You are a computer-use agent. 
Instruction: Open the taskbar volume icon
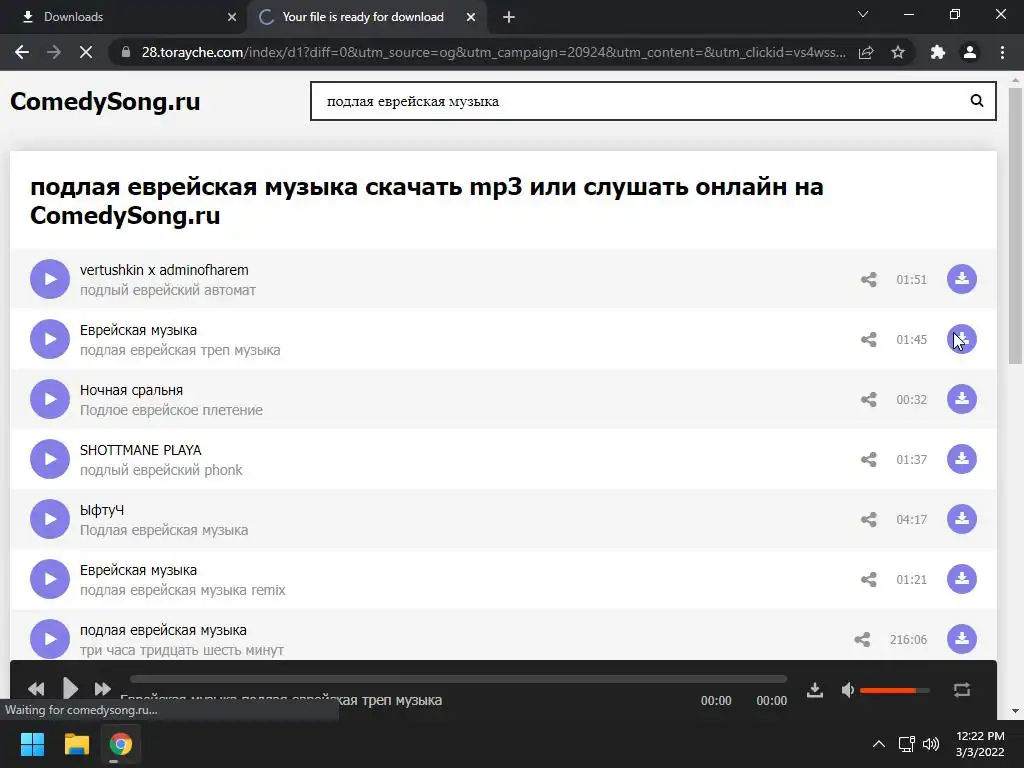coord(931,744)
